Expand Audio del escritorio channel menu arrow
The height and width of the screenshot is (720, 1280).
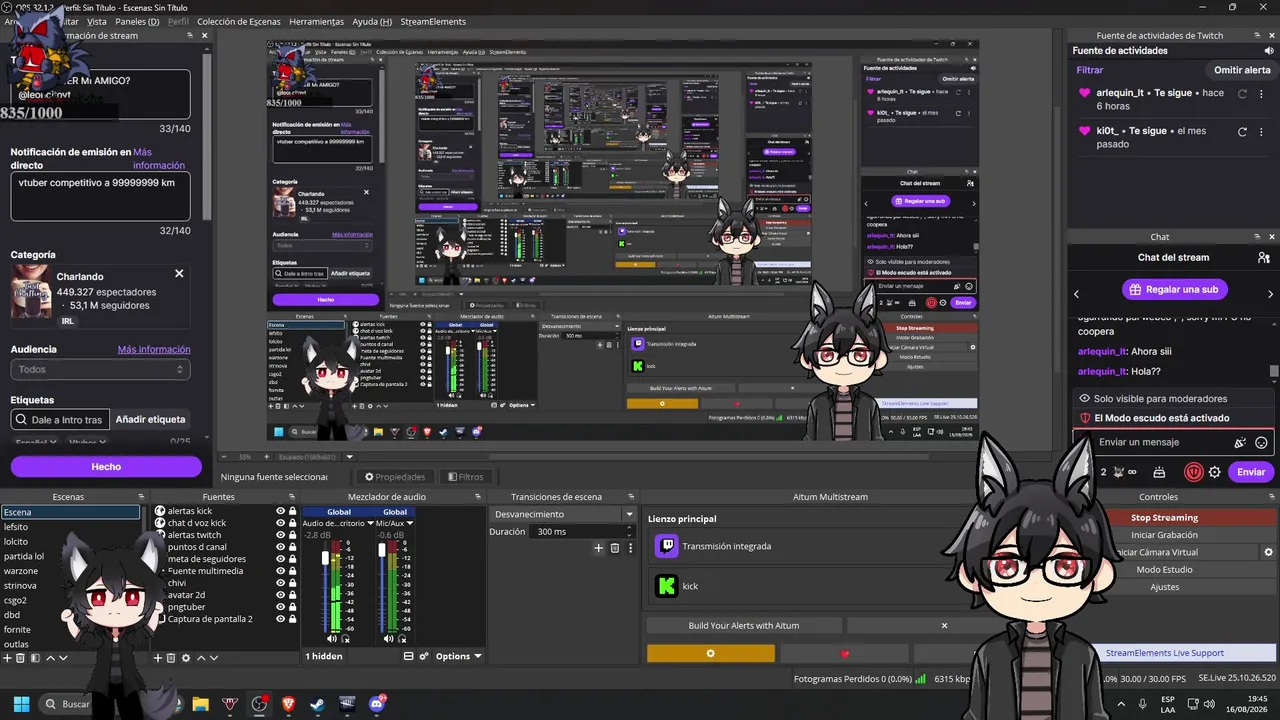370,523
